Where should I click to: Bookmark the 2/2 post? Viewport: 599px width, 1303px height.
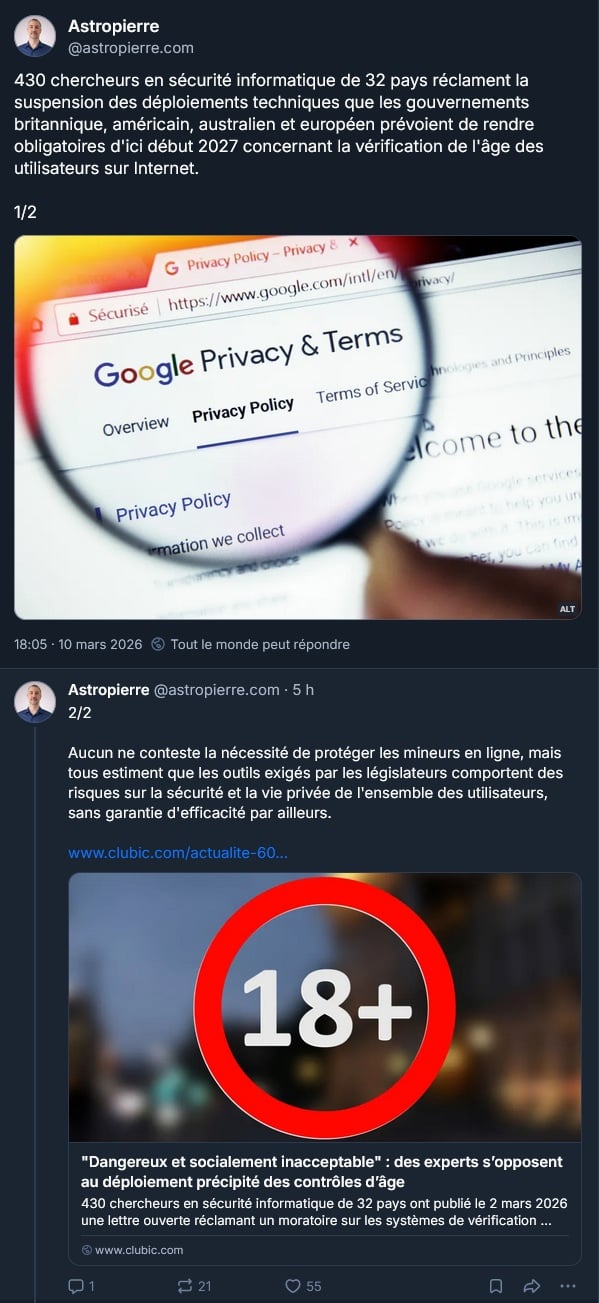pyautogui.click(x=496, y=1286)
